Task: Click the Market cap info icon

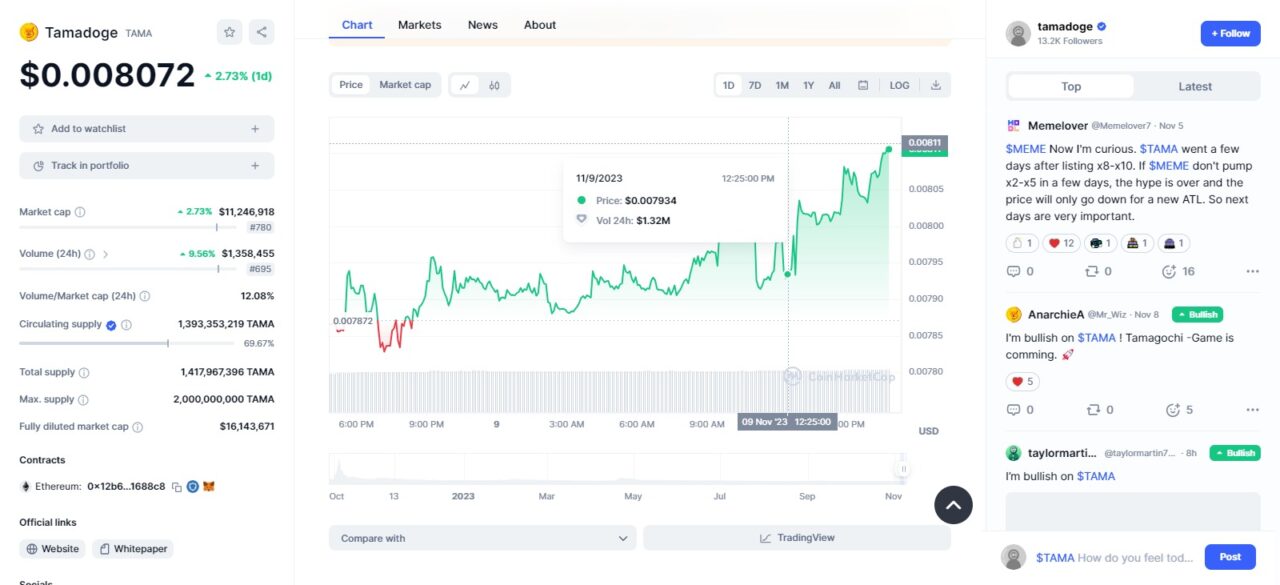Action: [x=80, y=212]
